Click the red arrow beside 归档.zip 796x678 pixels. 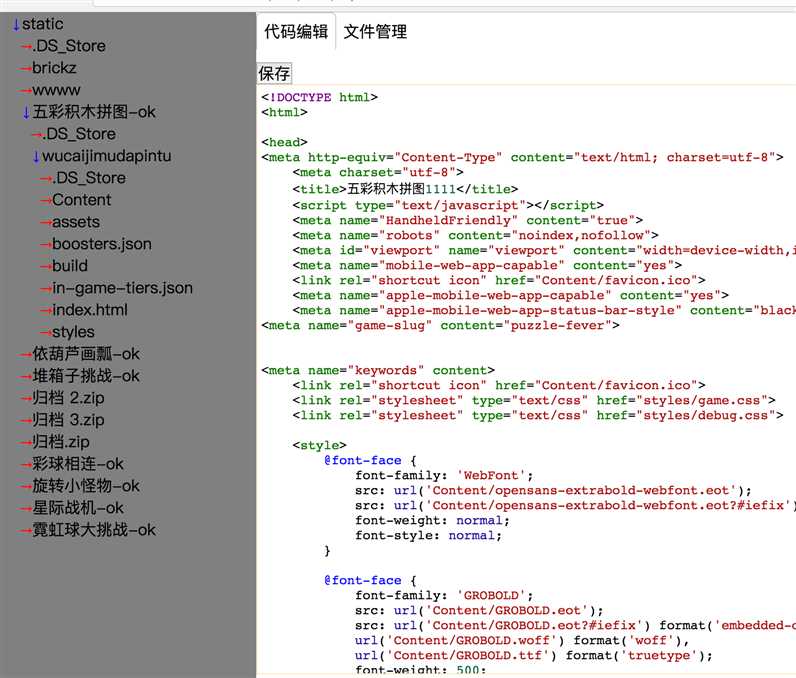coord(25,443)
